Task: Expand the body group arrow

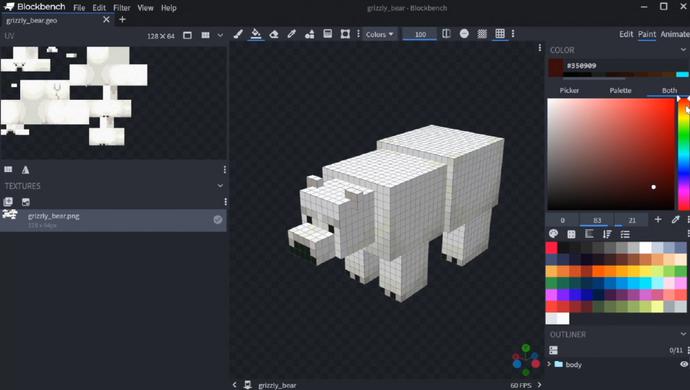Action: [549, 364]
